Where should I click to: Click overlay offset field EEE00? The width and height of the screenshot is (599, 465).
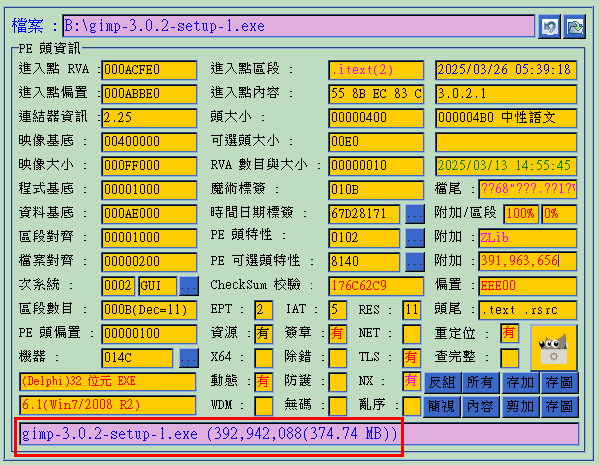(528, 286)
